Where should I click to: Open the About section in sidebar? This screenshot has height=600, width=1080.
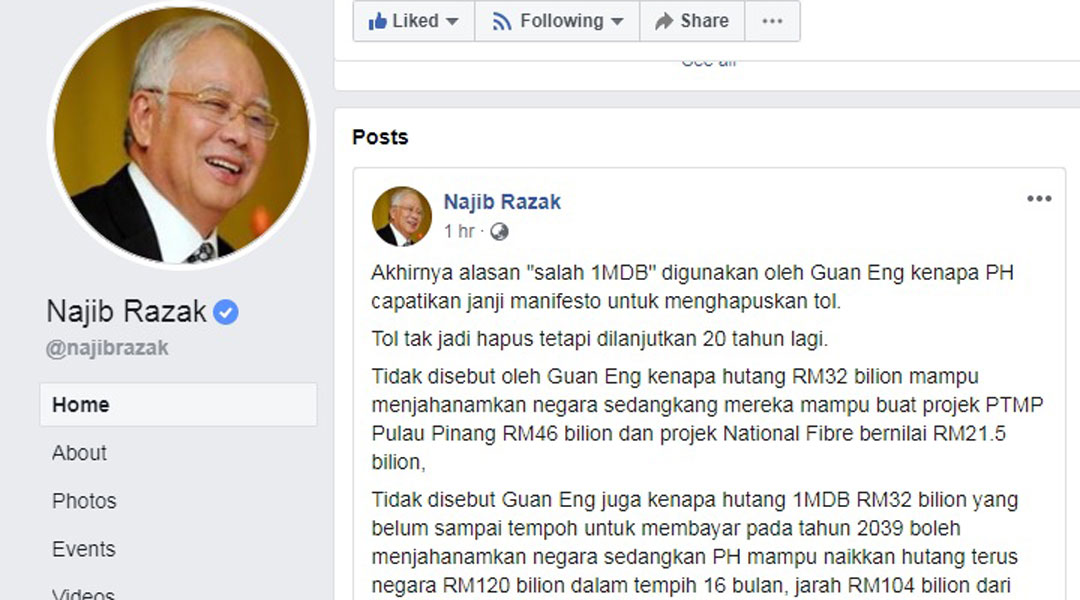pos(79,453)
